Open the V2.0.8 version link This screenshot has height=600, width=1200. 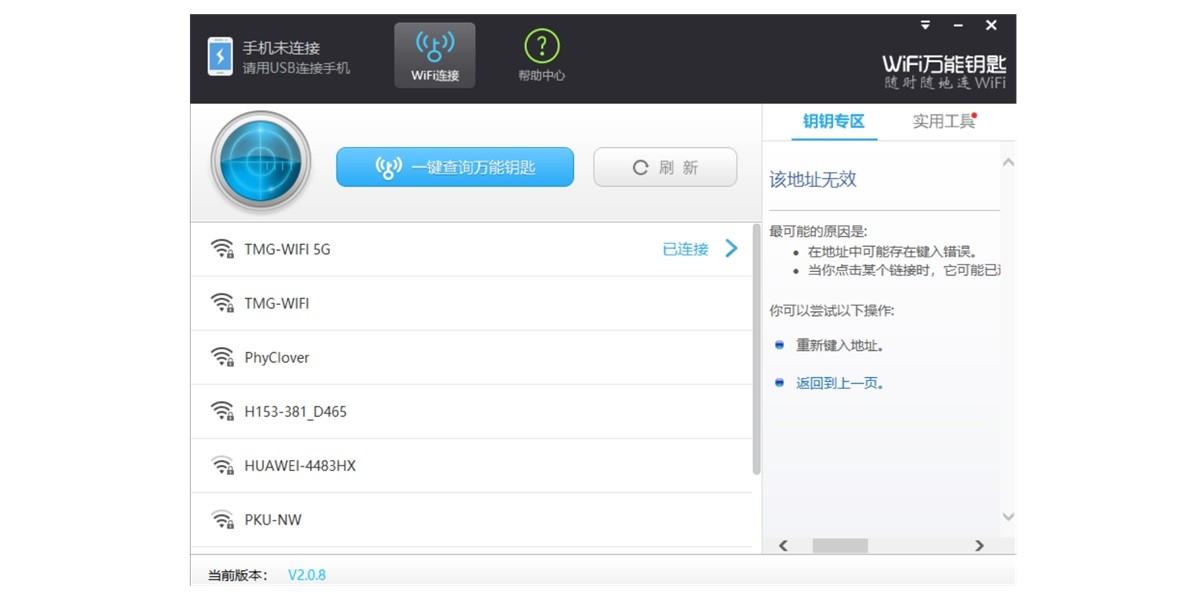click(307, 574)
